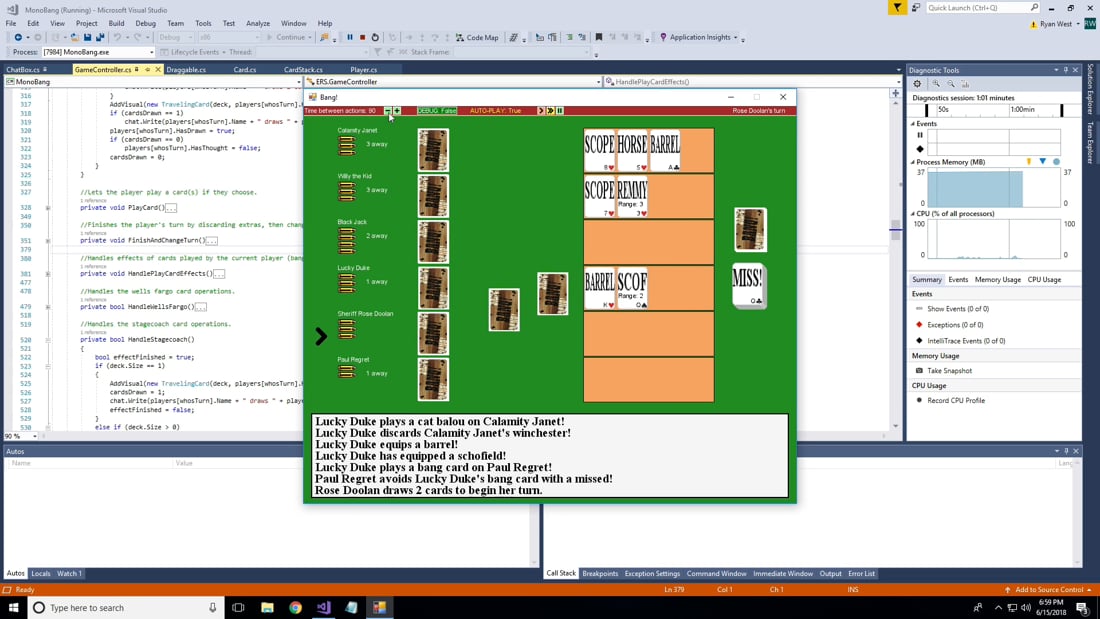Click the Visual Studio icon in taskbar
The width and height of the screenshot is (1100, 619).
click(323, 607)
